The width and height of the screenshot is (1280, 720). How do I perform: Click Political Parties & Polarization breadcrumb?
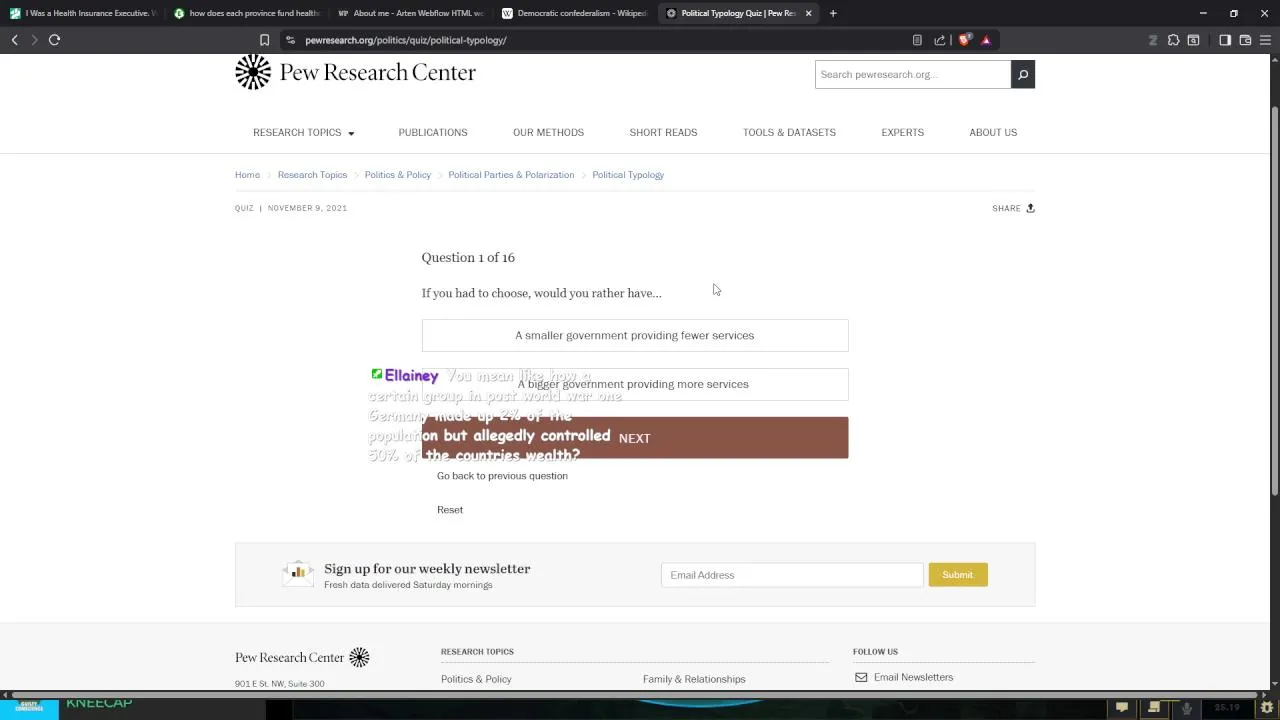click(x=511, y=175)
